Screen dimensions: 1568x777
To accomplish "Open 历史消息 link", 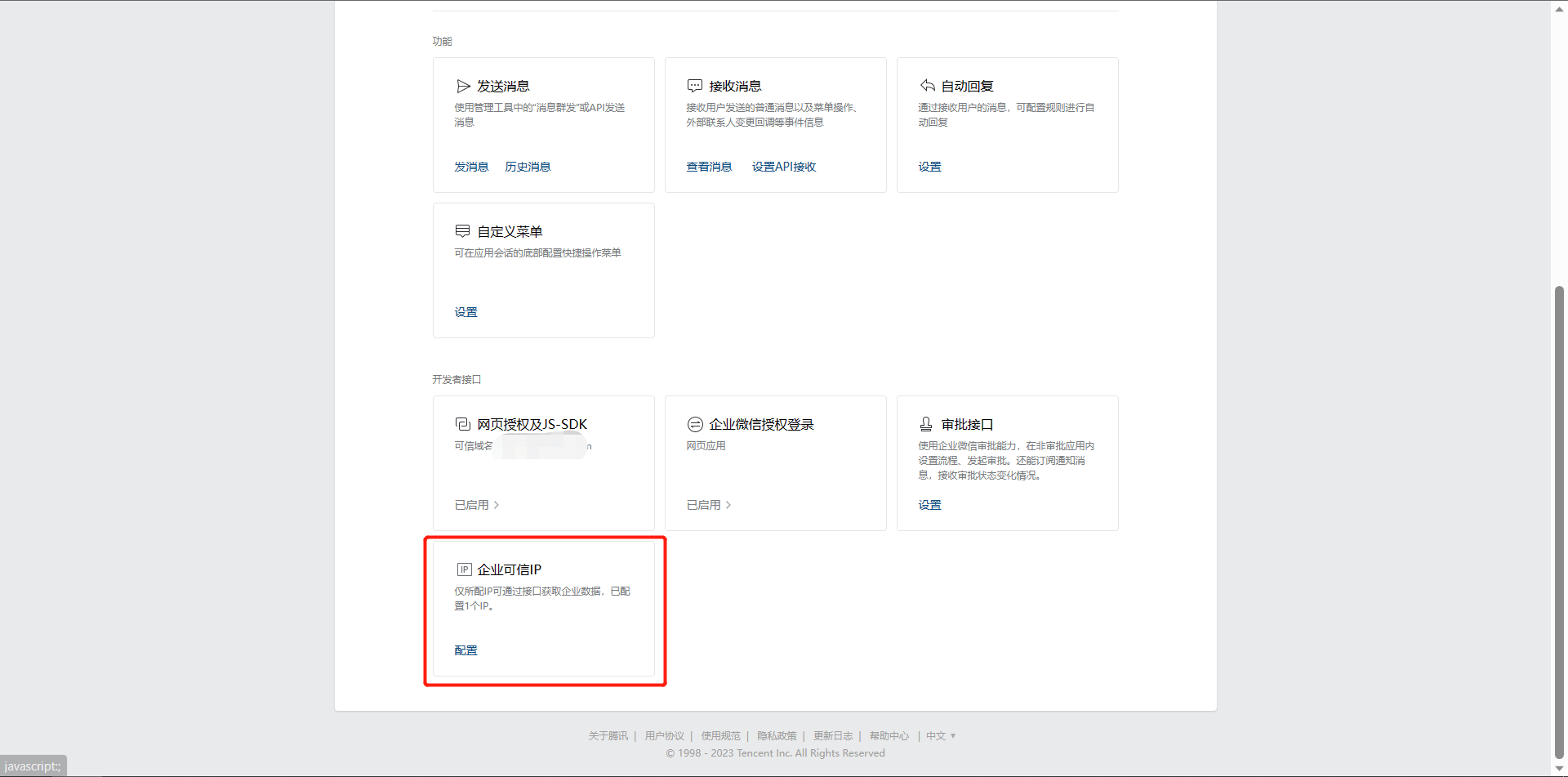I will coord(528,167).
